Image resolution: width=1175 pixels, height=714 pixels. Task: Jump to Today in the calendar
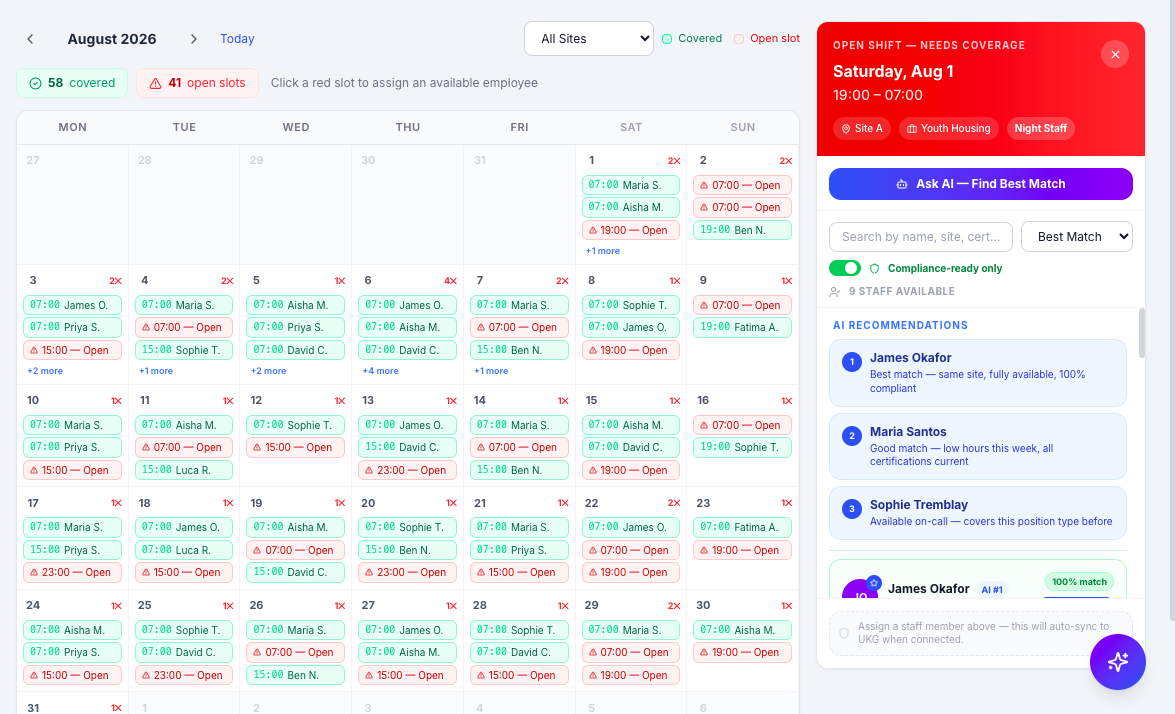click(x=237, y=39)
